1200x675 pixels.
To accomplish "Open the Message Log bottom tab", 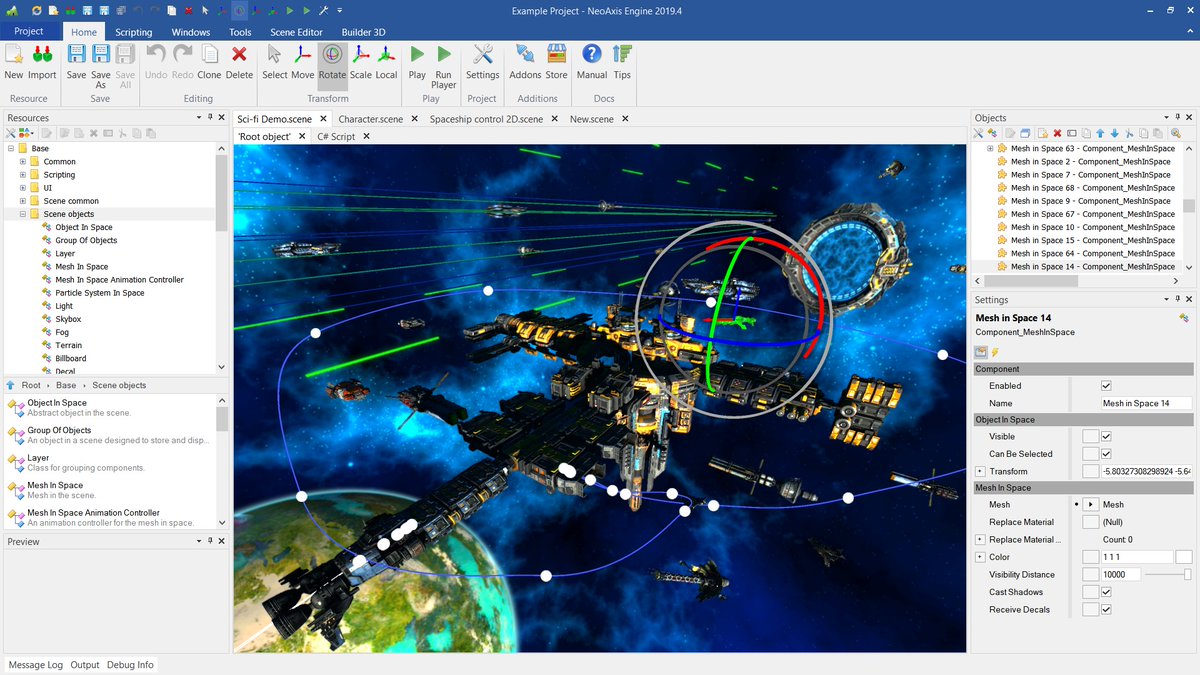I will (x=35, y=665).
